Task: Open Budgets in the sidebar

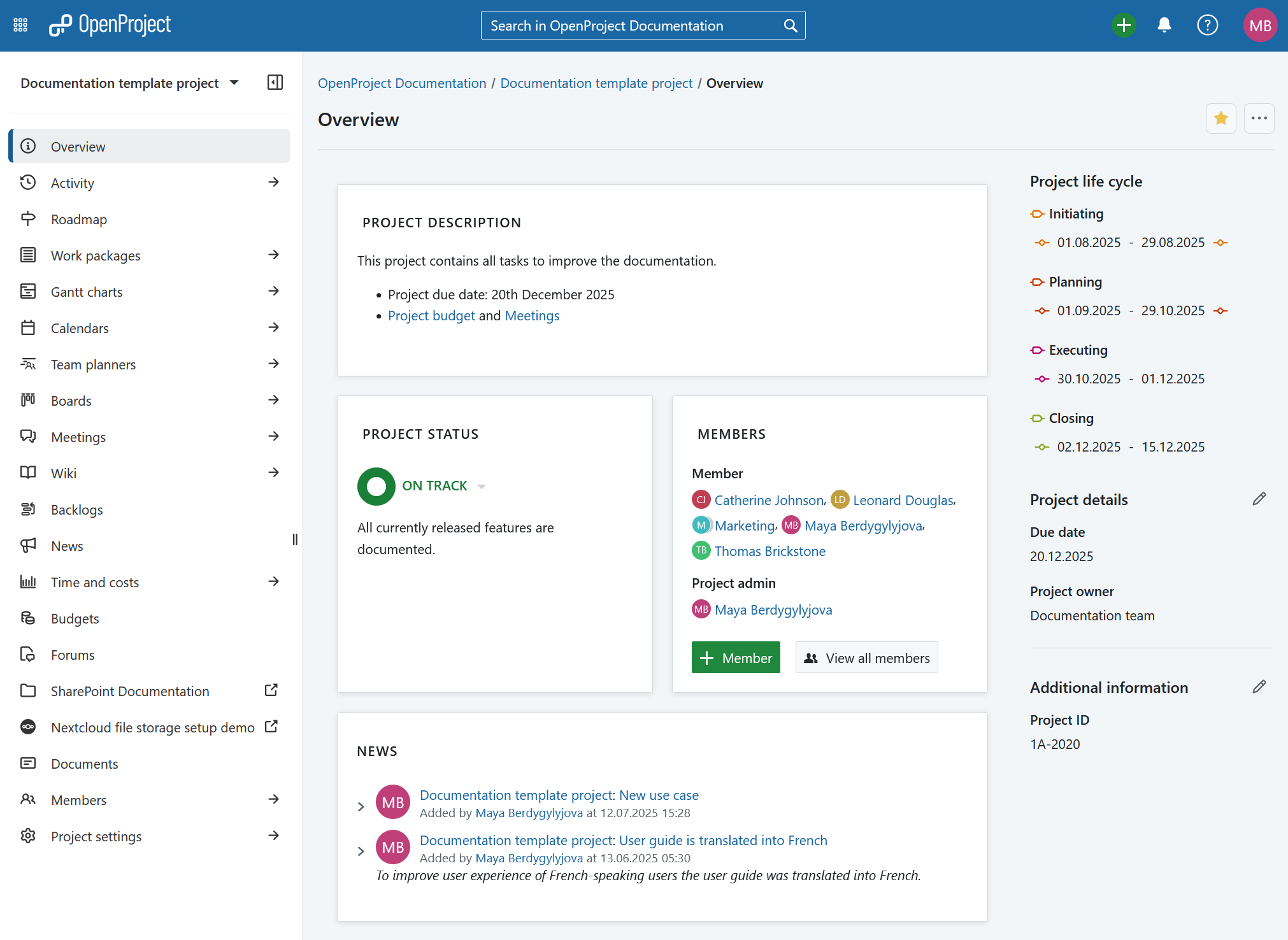Action: coord(150,618)
